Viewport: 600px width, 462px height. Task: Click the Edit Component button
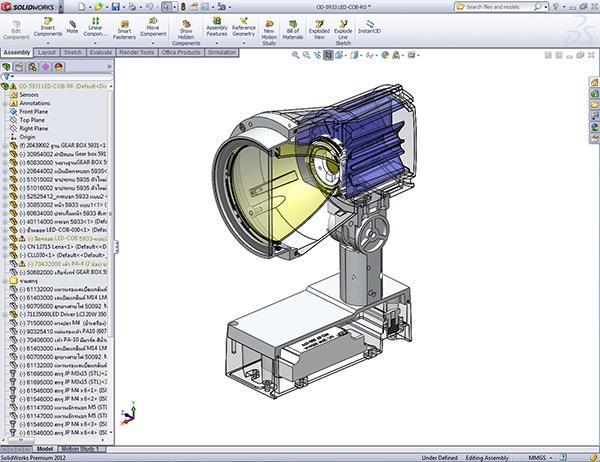click(16, 30)
